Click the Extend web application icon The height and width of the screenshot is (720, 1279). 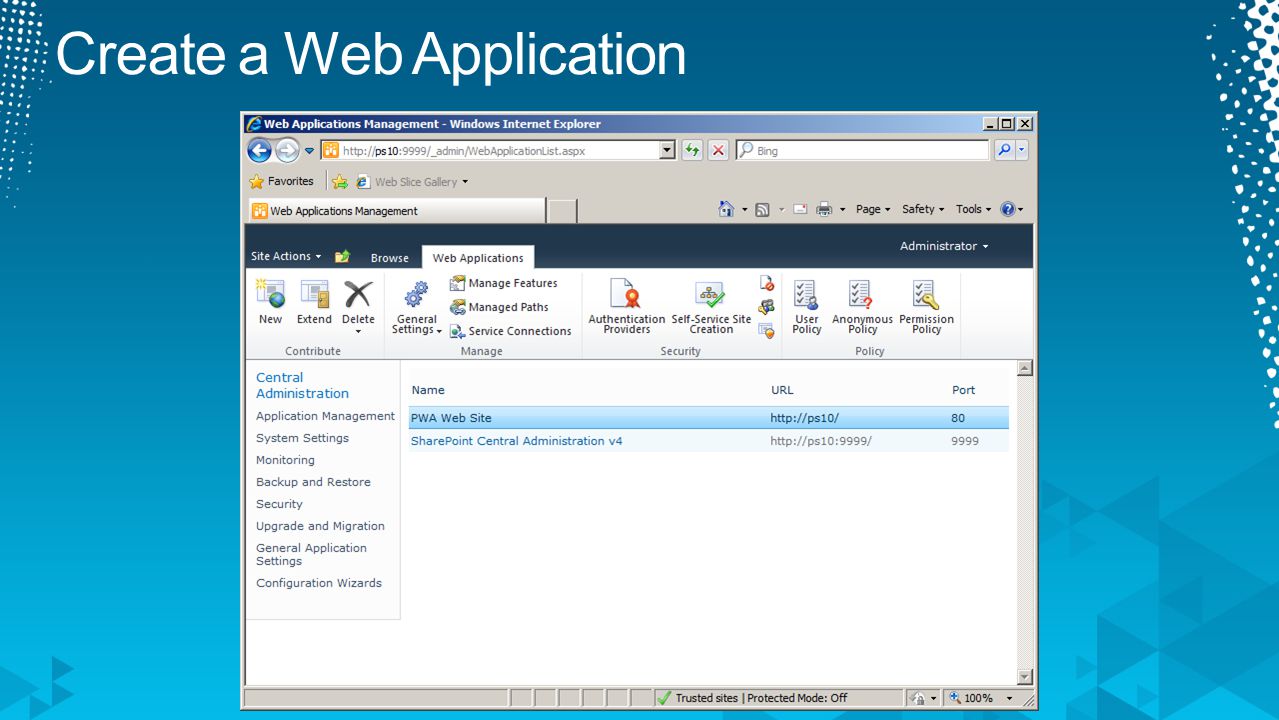[314, 301]
